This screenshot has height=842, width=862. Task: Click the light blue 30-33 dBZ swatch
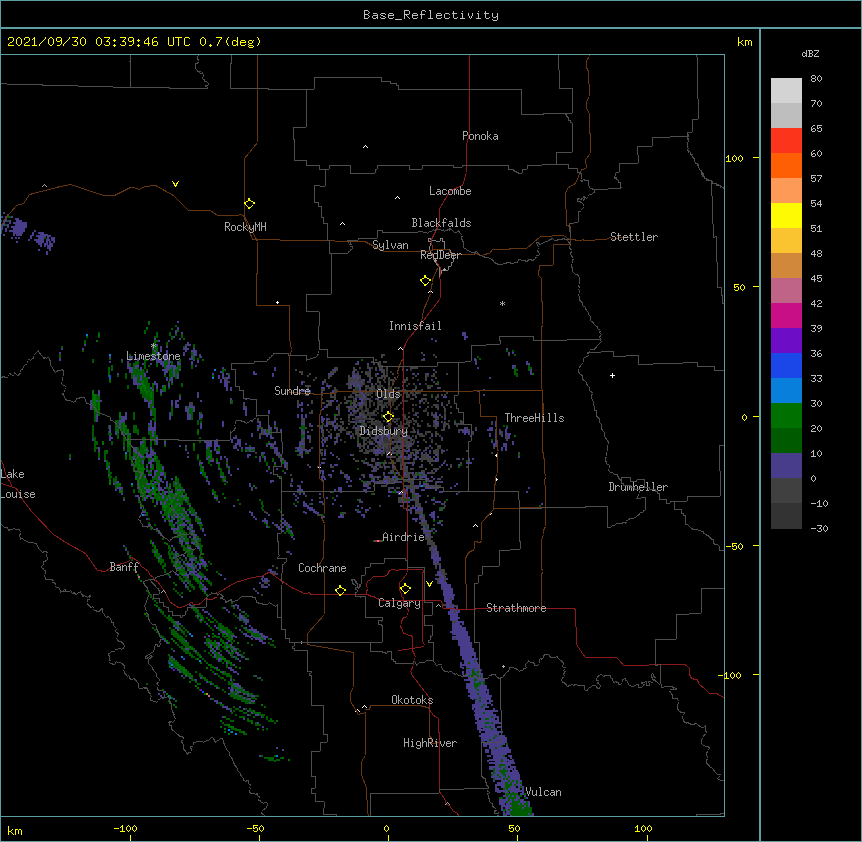786,390
